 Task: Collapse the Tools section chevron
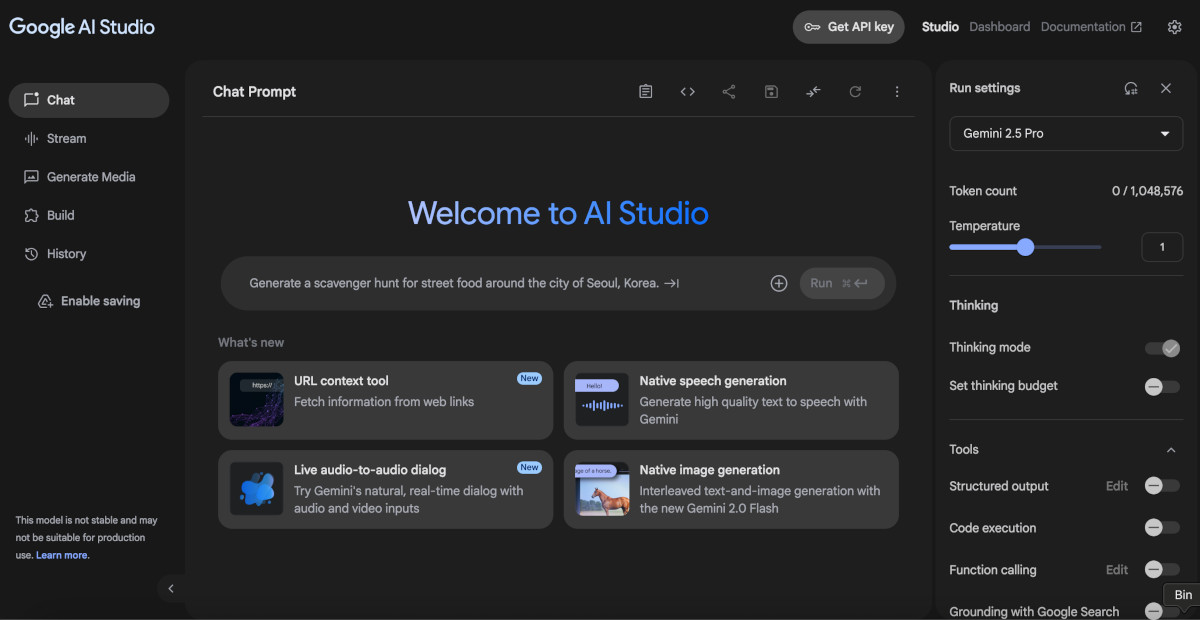(1171, 450)
